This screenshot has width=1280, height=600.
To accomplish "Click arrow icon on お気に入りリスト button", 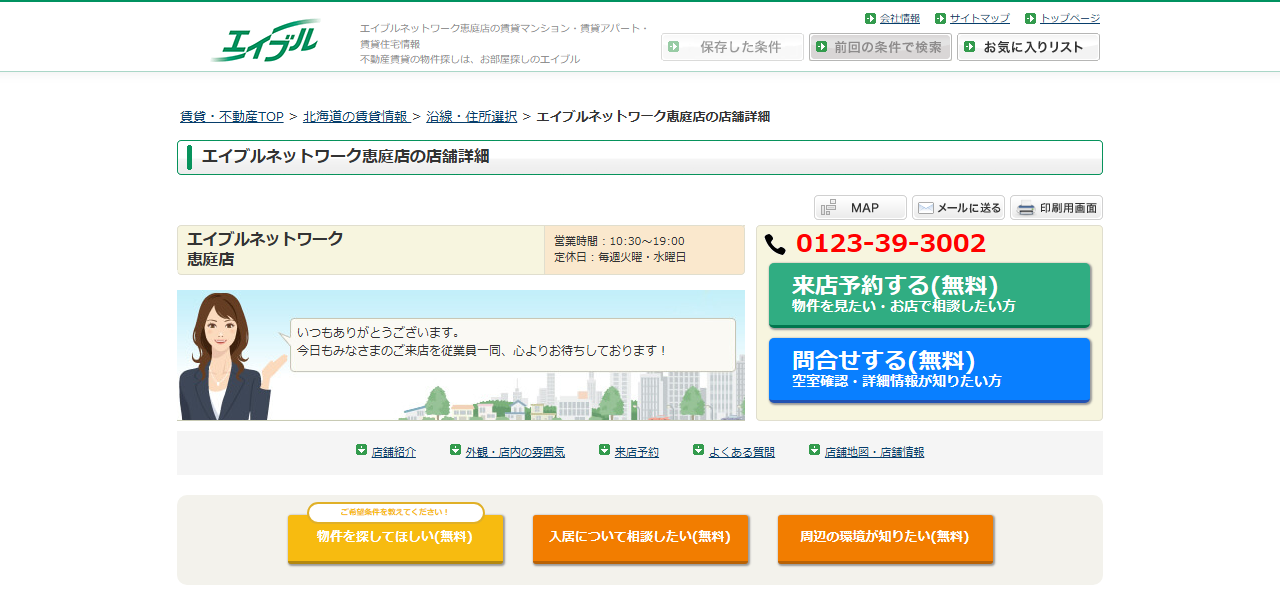I will (x=970, y=46).
